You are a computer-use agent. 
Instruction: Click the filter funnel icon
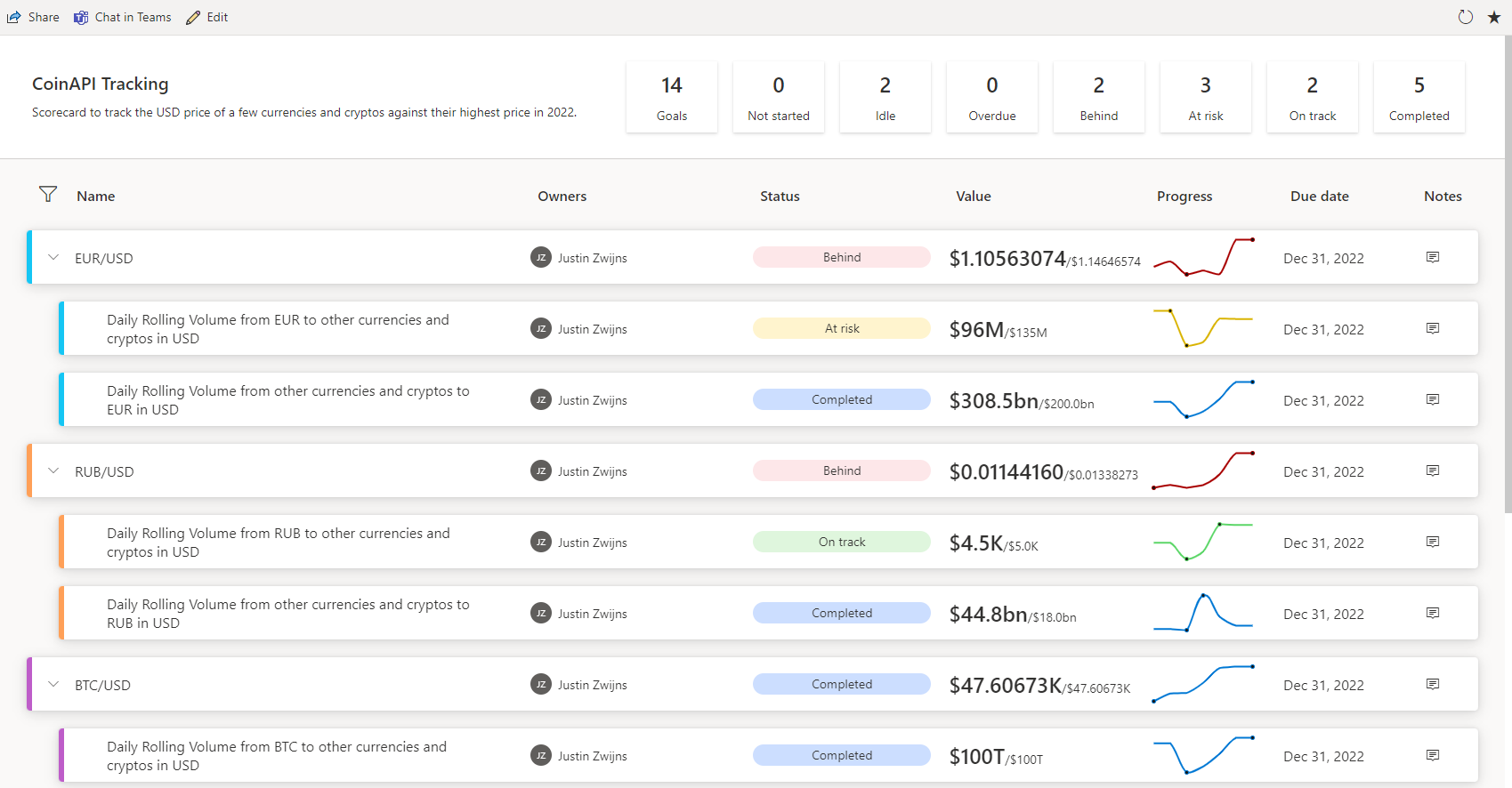point(48,195)
